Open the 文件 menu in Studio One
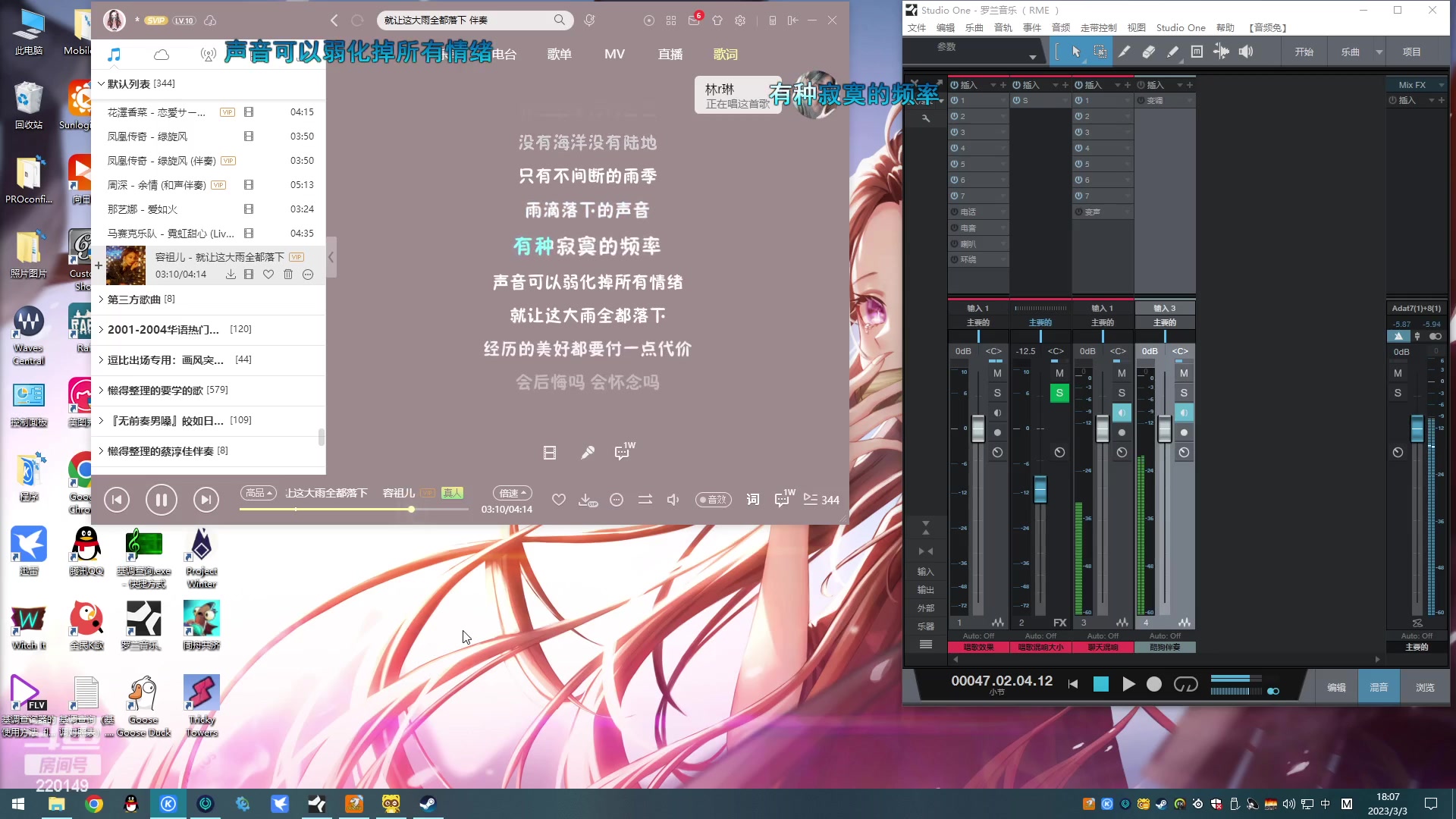The image size is (1456, 819). pos(917,28)
